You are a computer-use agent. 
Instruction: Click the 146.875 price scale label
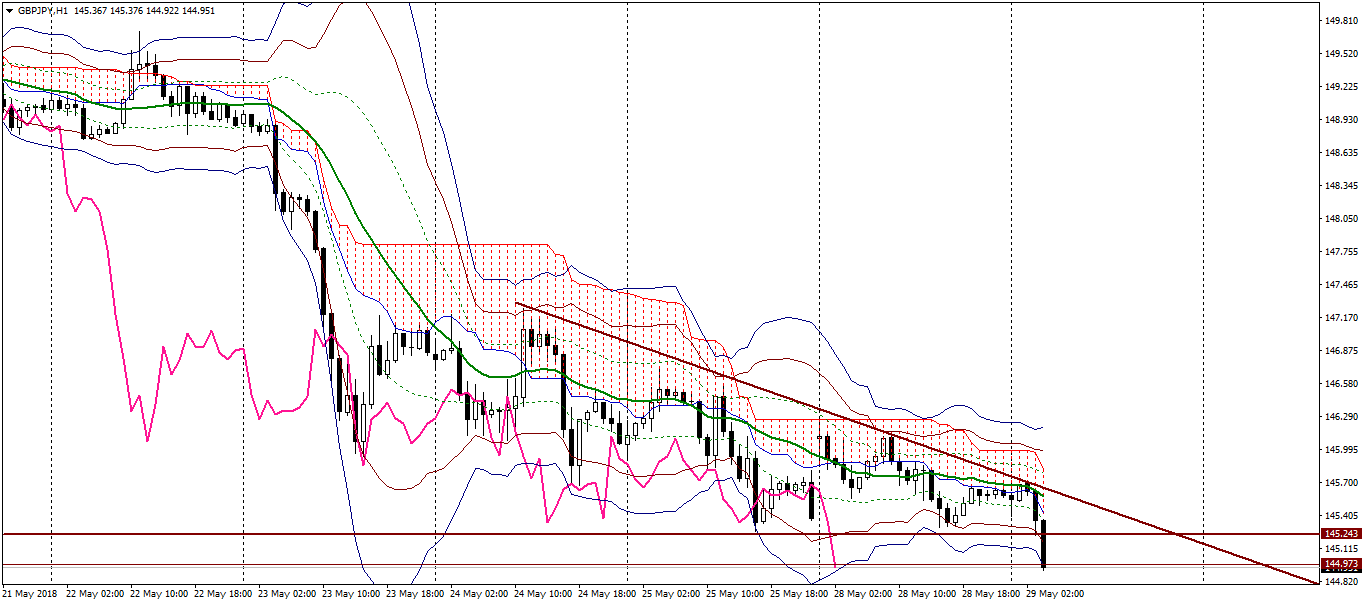(1340, 350)
